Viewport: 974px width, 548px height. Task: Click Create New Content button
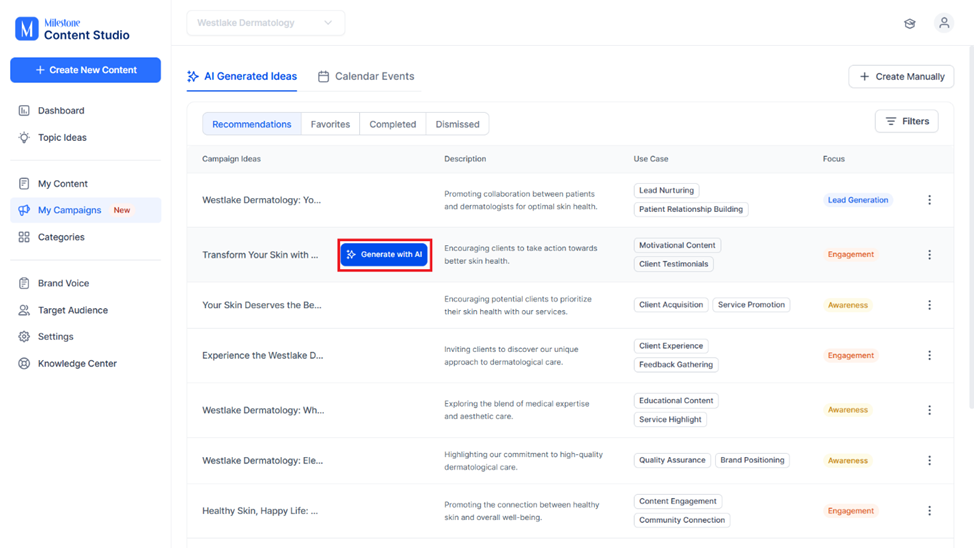click(86, 70)
